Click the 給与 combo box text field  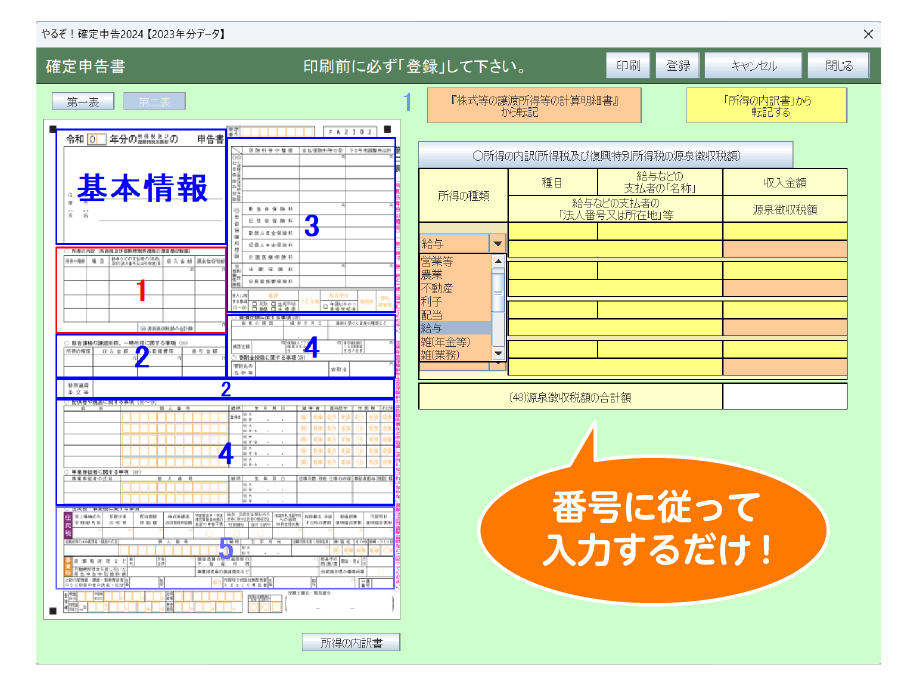(x=454, y=243)
